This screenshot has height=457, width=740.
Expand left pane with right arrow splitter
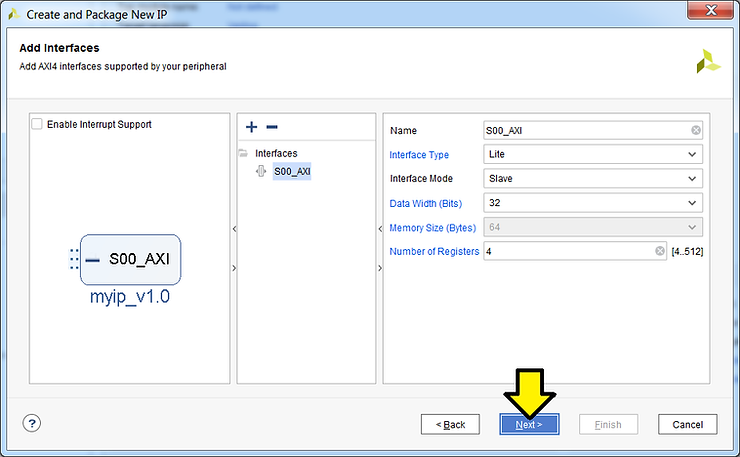coord(234,268)
